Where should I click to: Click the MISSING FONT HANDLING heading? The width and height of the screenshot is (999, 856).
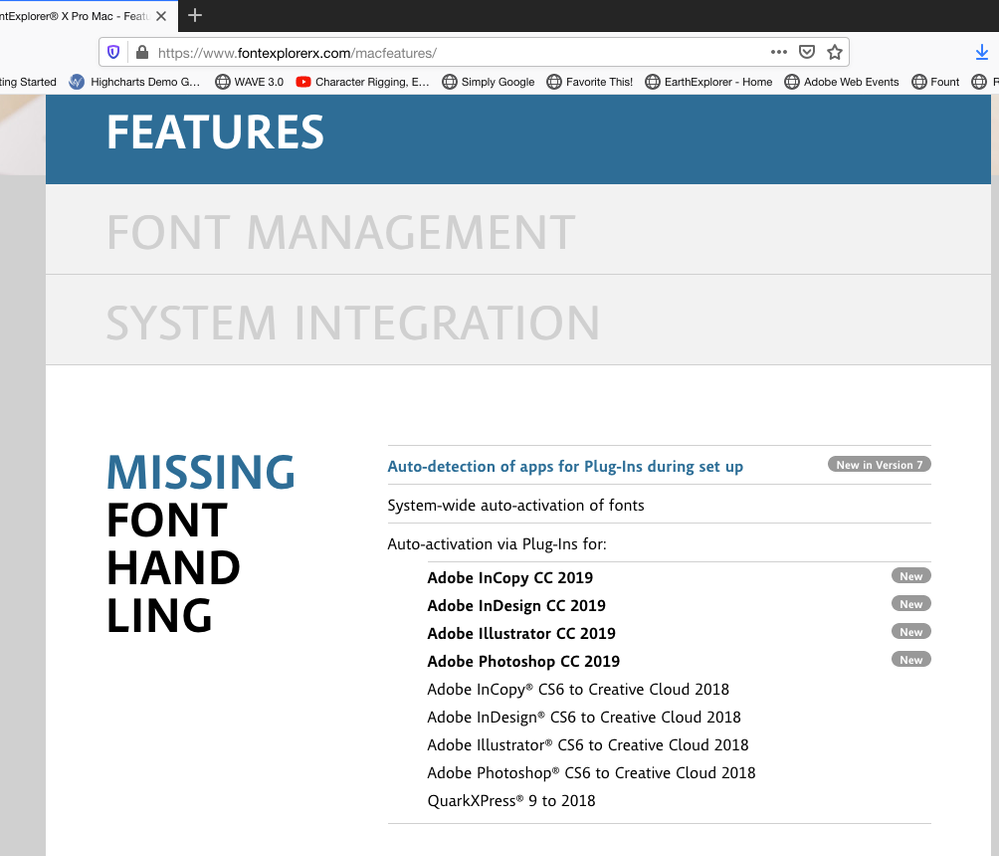point(201,543)
